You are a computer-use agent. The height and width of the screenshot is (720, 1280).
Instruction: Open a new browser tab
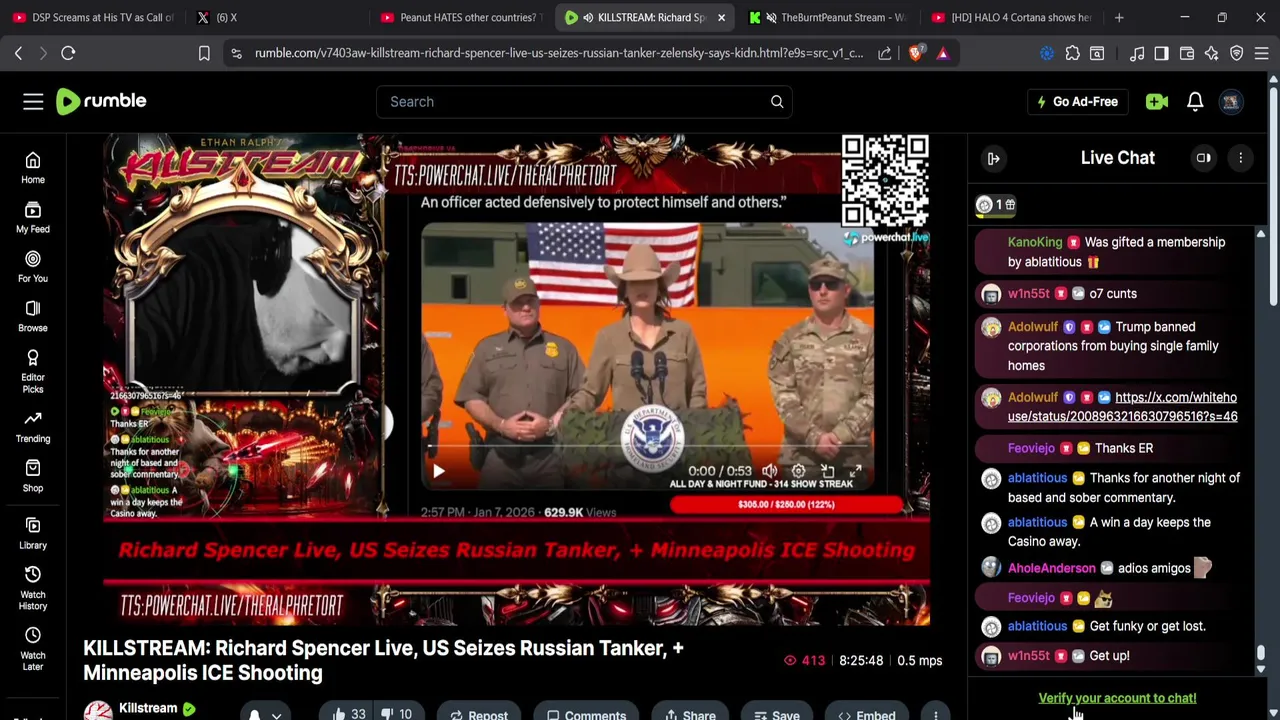coord(1119,17)
